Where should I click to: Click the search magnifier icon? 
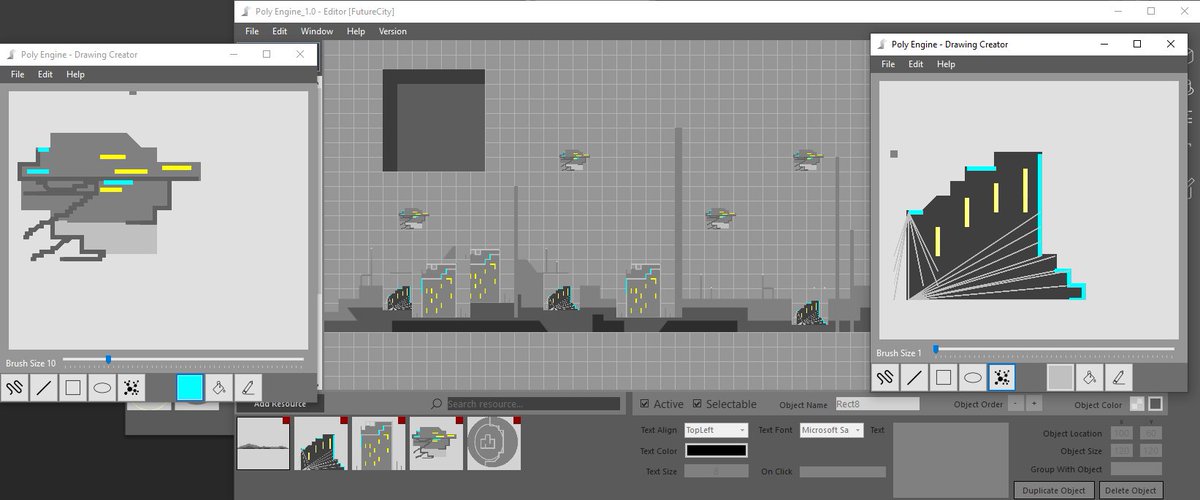tap(437, 404)
